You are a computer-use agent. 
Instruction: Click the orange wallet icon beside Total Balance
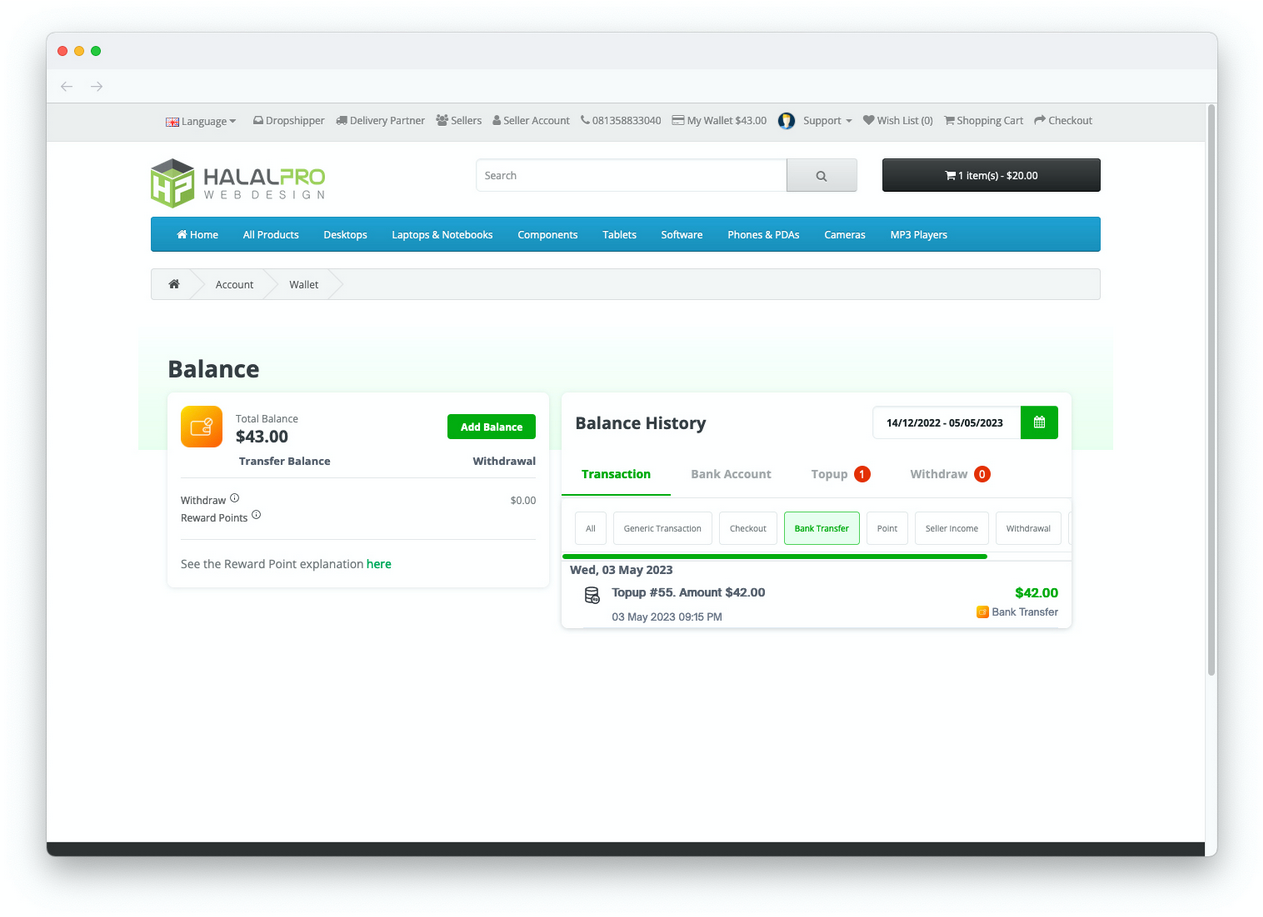click(201, 426)
